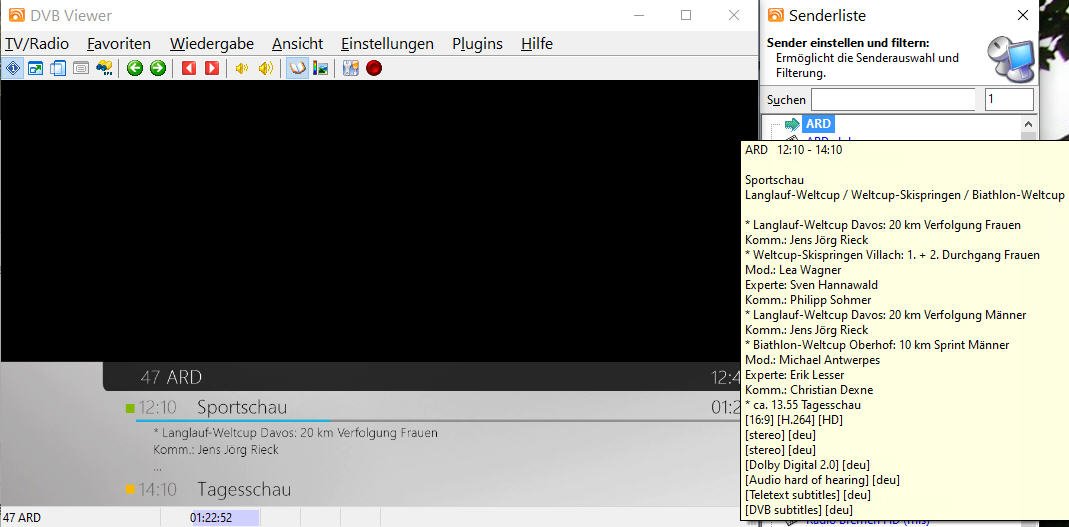Screen dimensions: 1069x527
Task: Toggle the blue info diamond toolbar button
Action: (x=13, y=68)
